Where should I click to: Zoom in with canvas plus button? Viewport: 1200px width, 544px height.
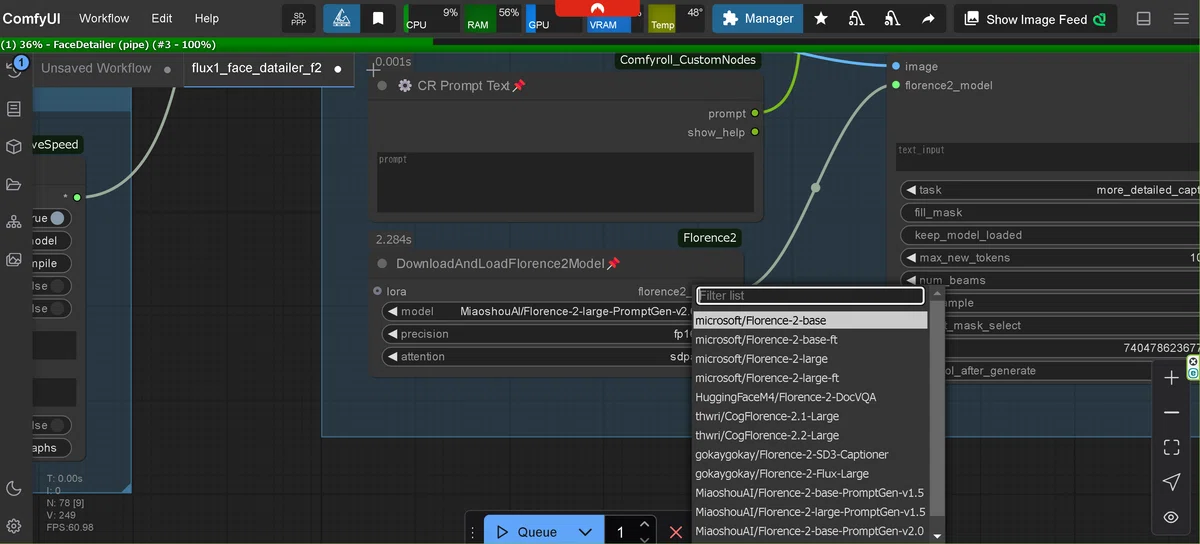1172,378
